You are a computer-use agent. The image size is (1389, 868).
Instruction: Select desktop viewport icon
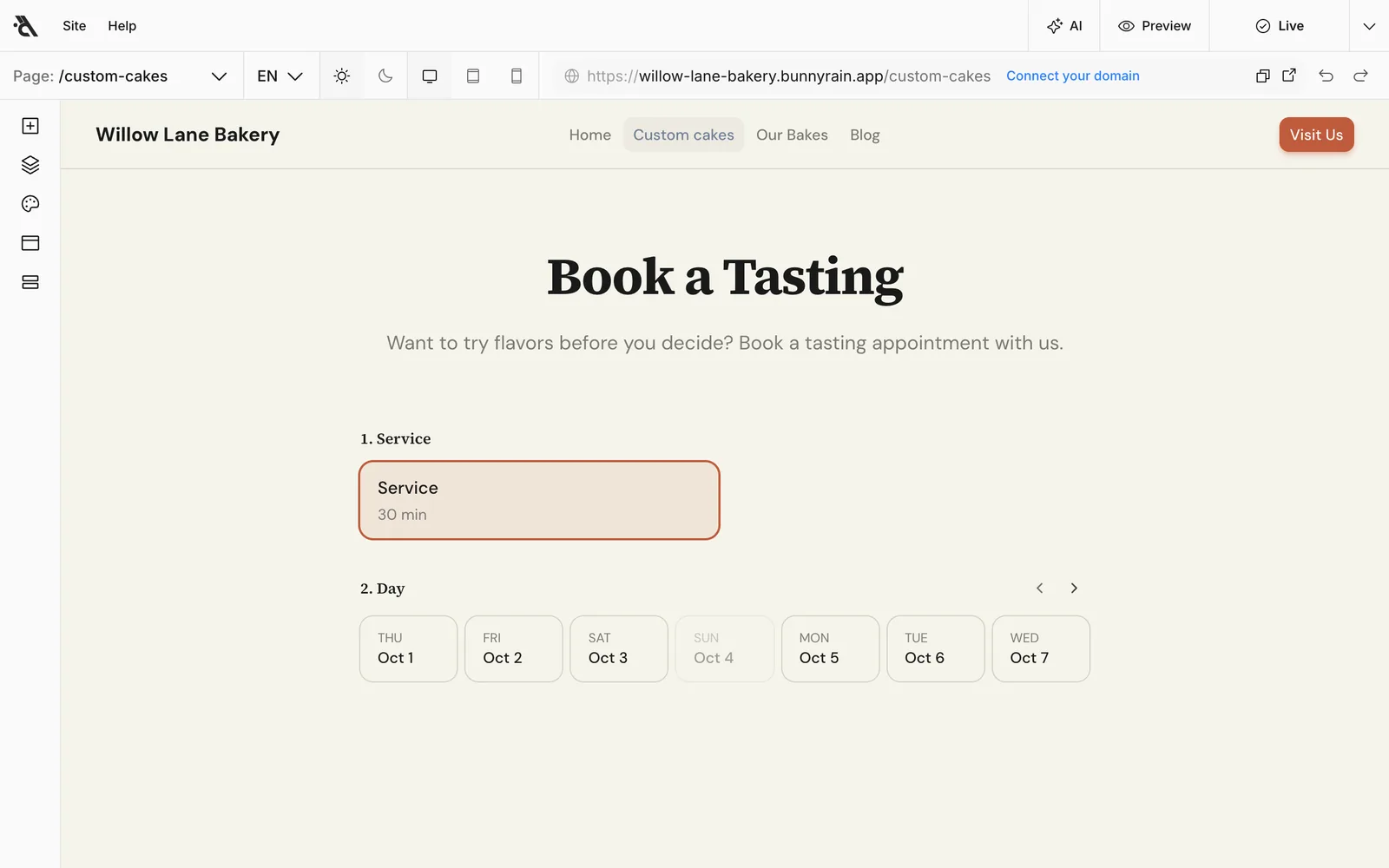click(x=430, y=76)
